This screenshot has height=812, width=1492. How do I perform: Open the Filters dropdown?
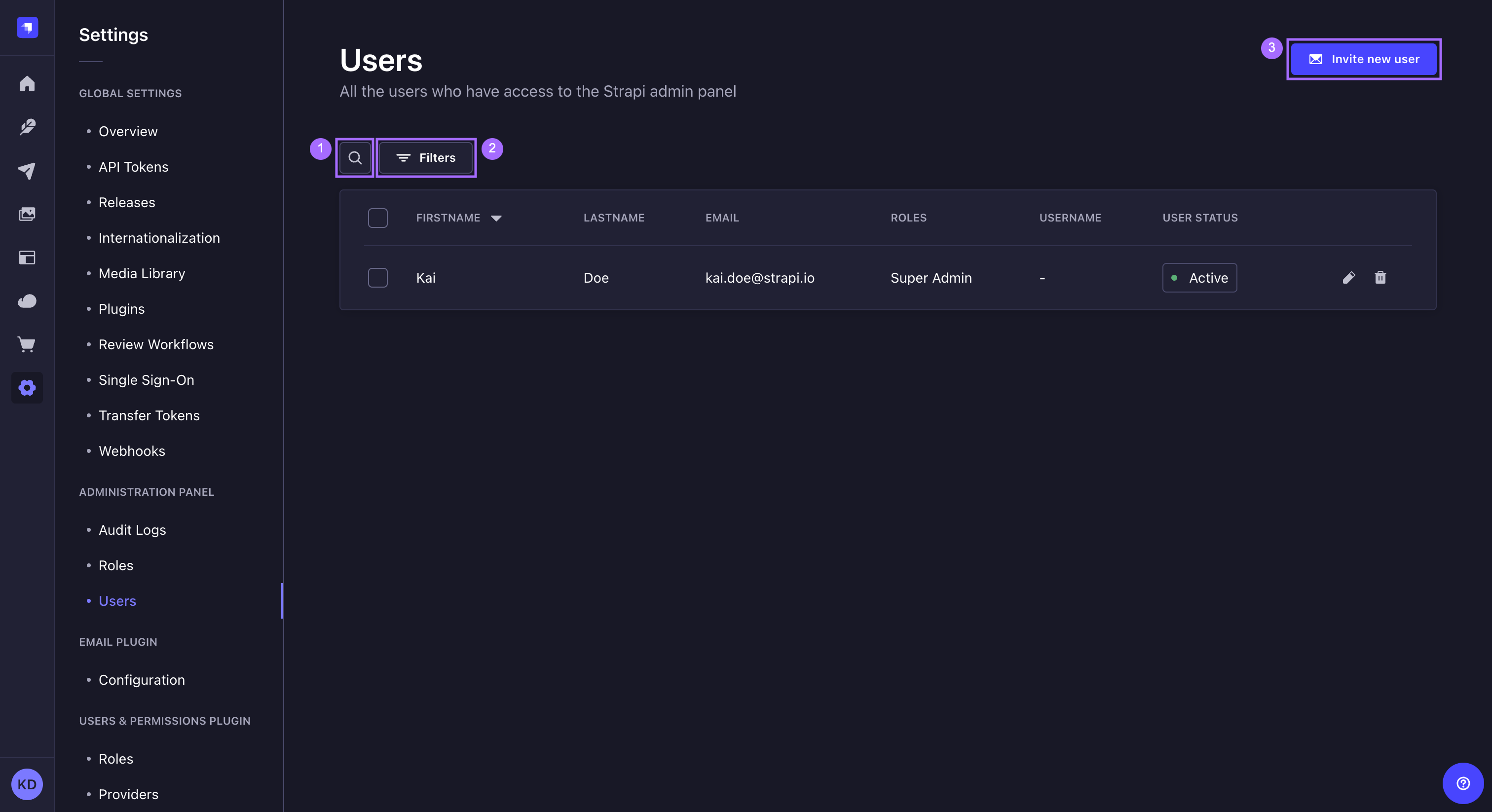pos(426,157)
